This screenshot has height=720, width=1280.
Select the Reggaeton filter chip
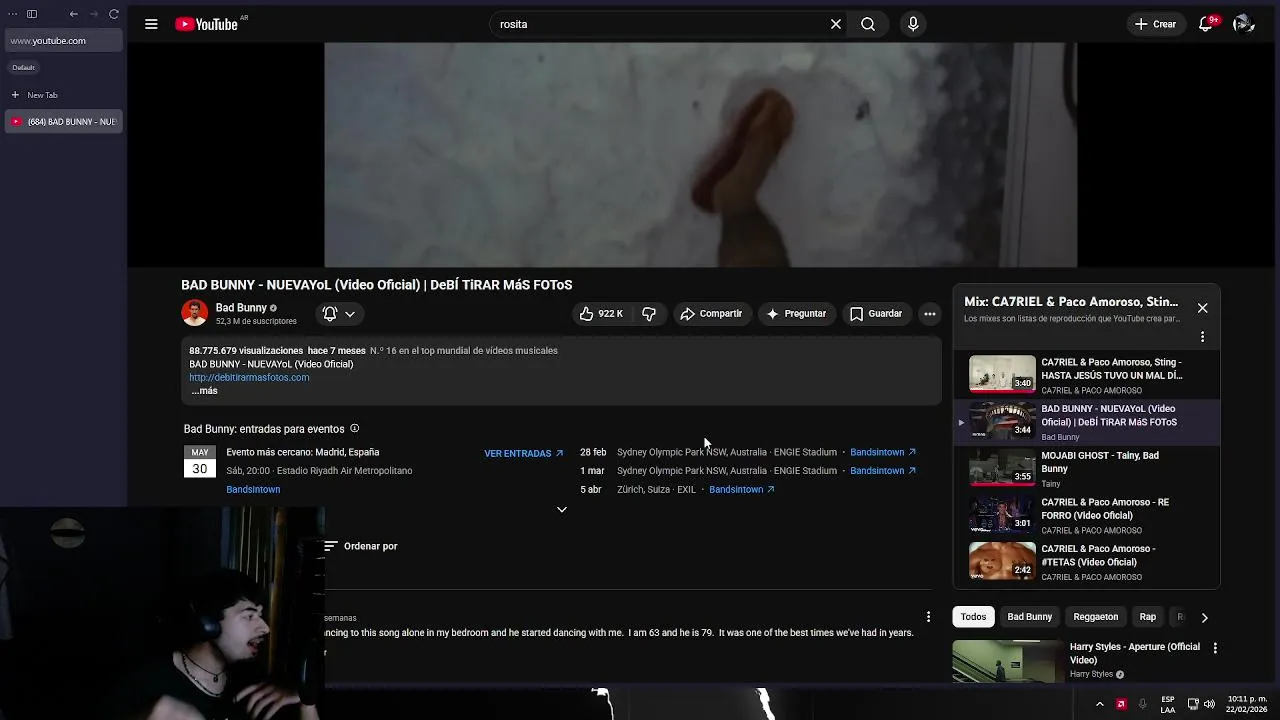coord(1096,617)
